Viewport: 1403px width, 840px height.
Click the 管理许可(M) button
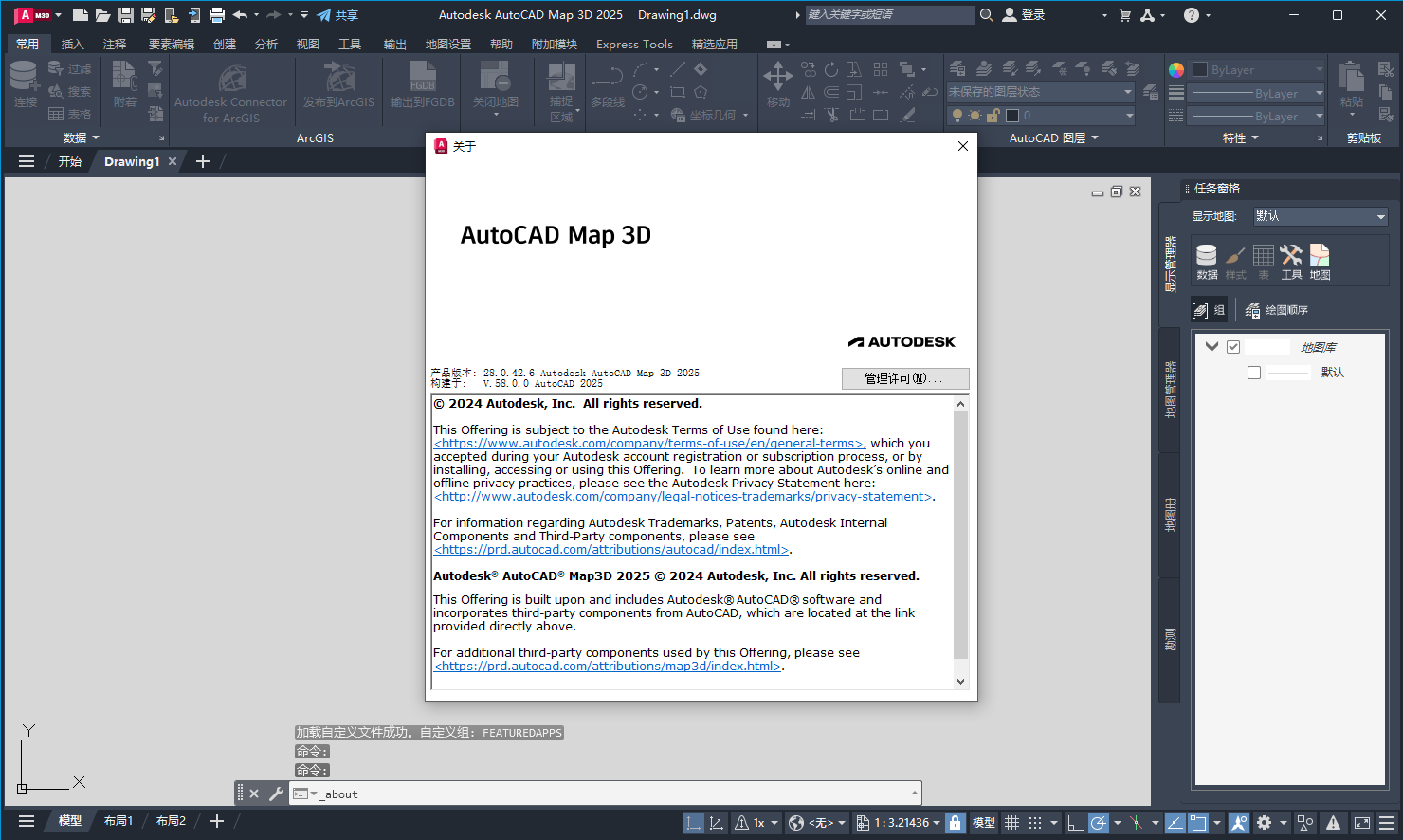pyautogui.click(x=904, y=378)
